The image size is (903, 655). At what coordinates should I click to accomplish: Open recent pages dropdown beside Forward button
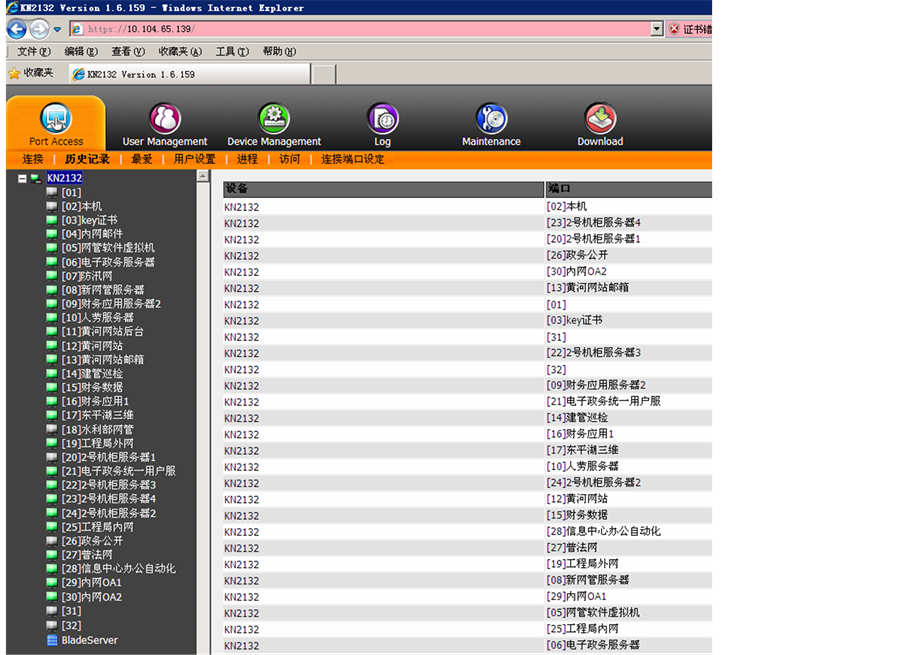pyautogui.click(x=57, y=29)
